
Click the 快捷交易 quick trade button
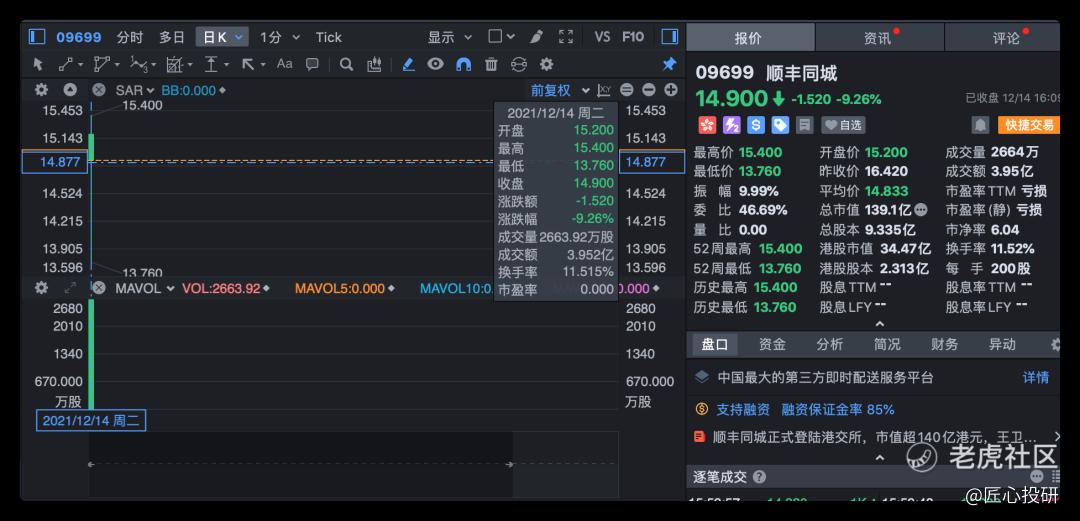[1029, 125]
